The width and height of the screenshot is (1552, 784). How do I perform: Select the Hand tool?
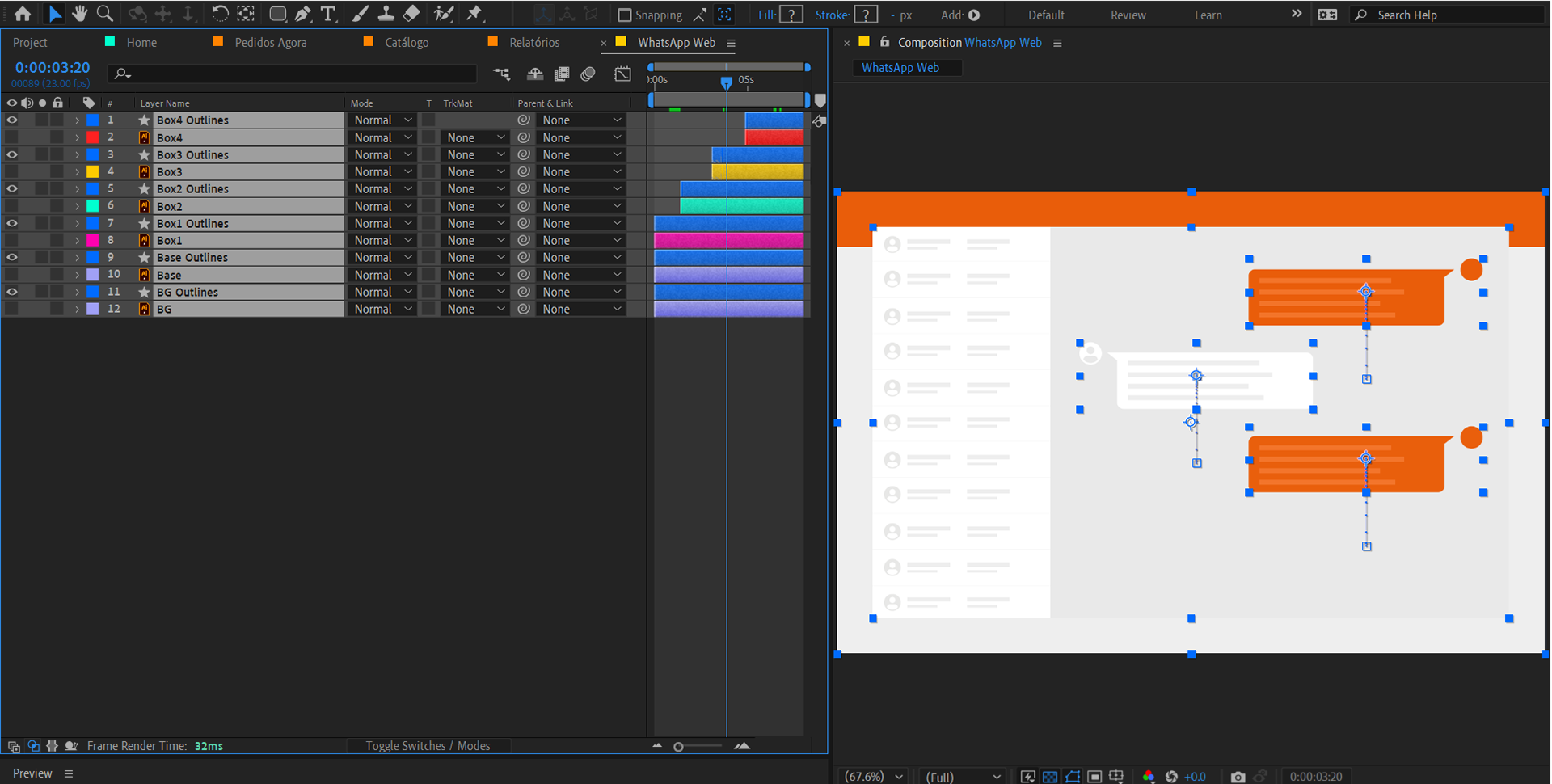tap(79, 14)
